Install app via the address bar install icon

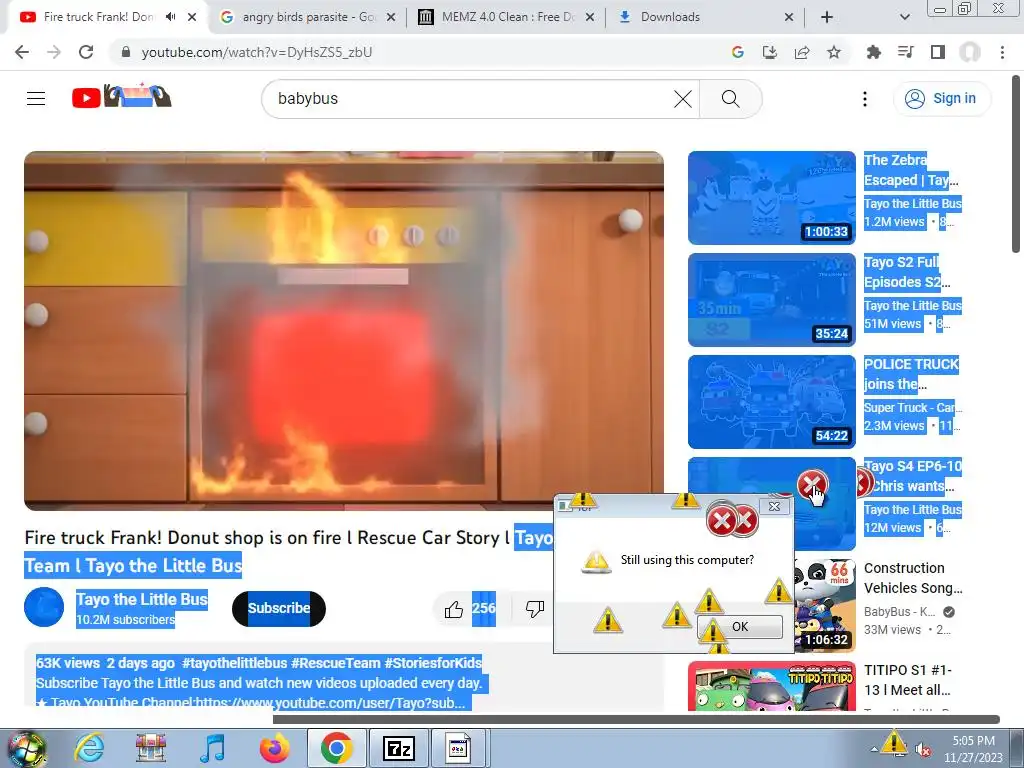[x=770, y=52]
